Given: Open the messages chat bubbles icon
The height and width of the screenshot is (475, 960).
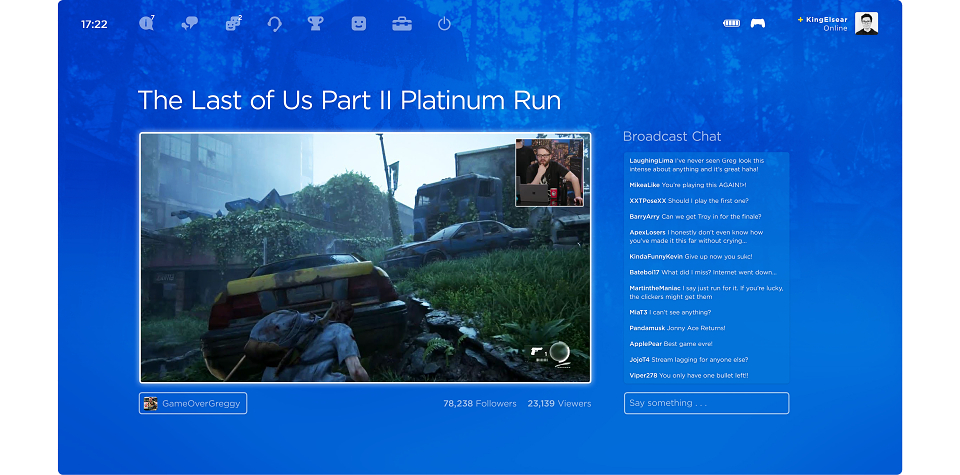Looking at the screenshot, I should [190, 24].
